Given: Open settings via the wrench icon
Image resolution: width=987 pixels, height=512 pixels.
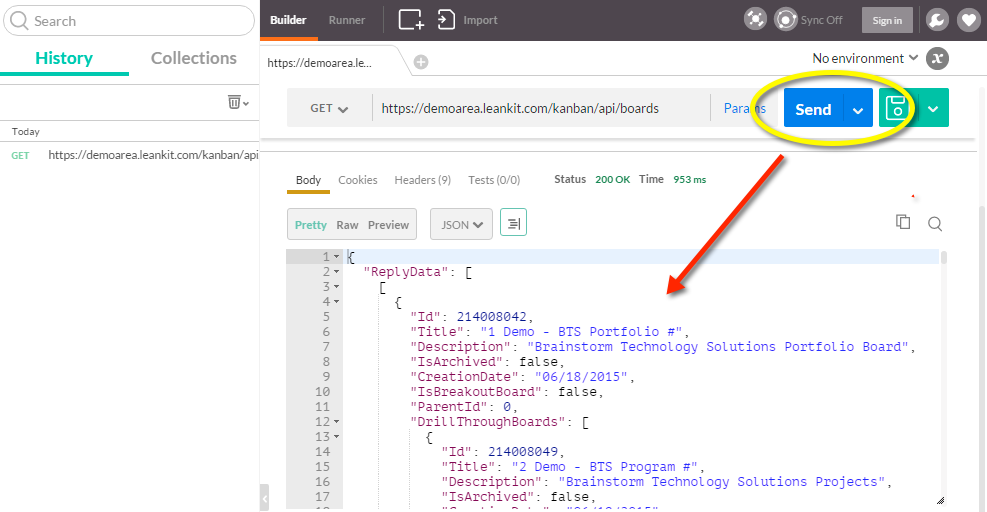Looking at the screenshot, I should [937, 20].
